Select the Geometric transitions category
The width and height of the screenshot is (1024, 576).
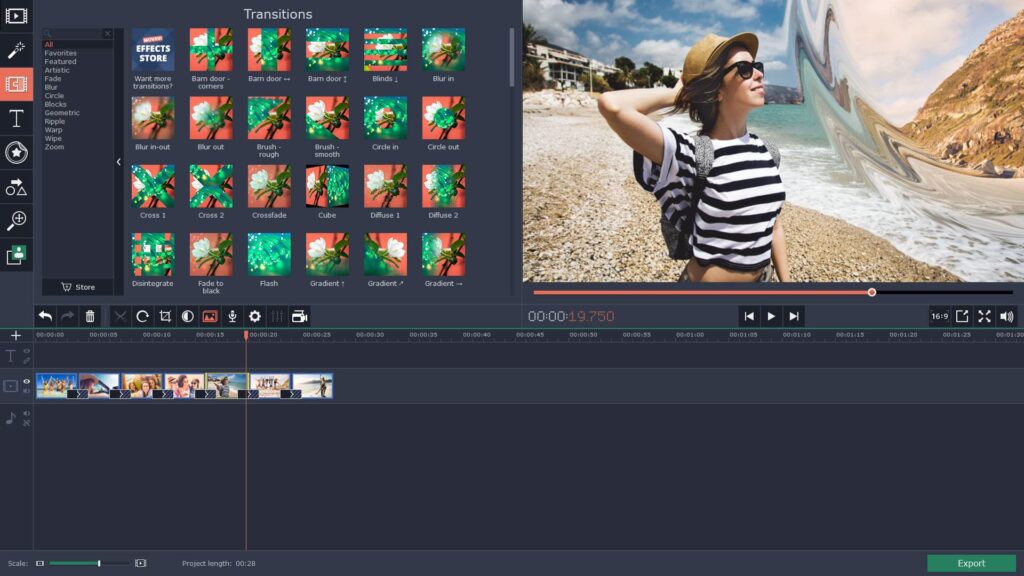click(x=62, y=113)
